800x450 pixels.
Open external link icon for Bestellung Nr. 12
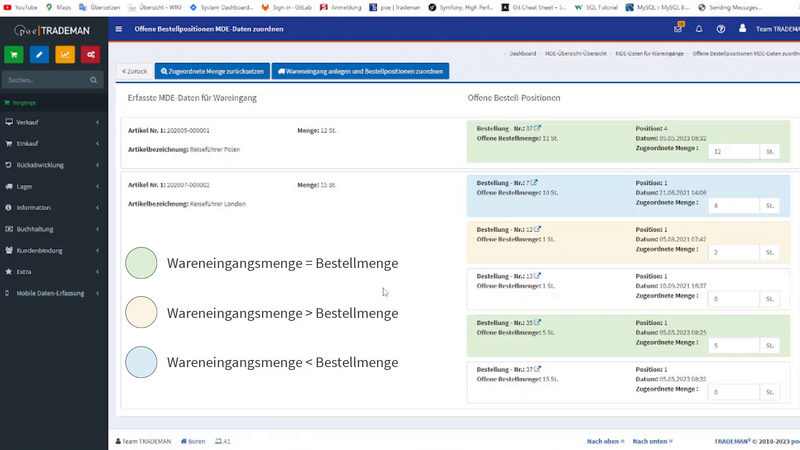click(x=537, y=229)
